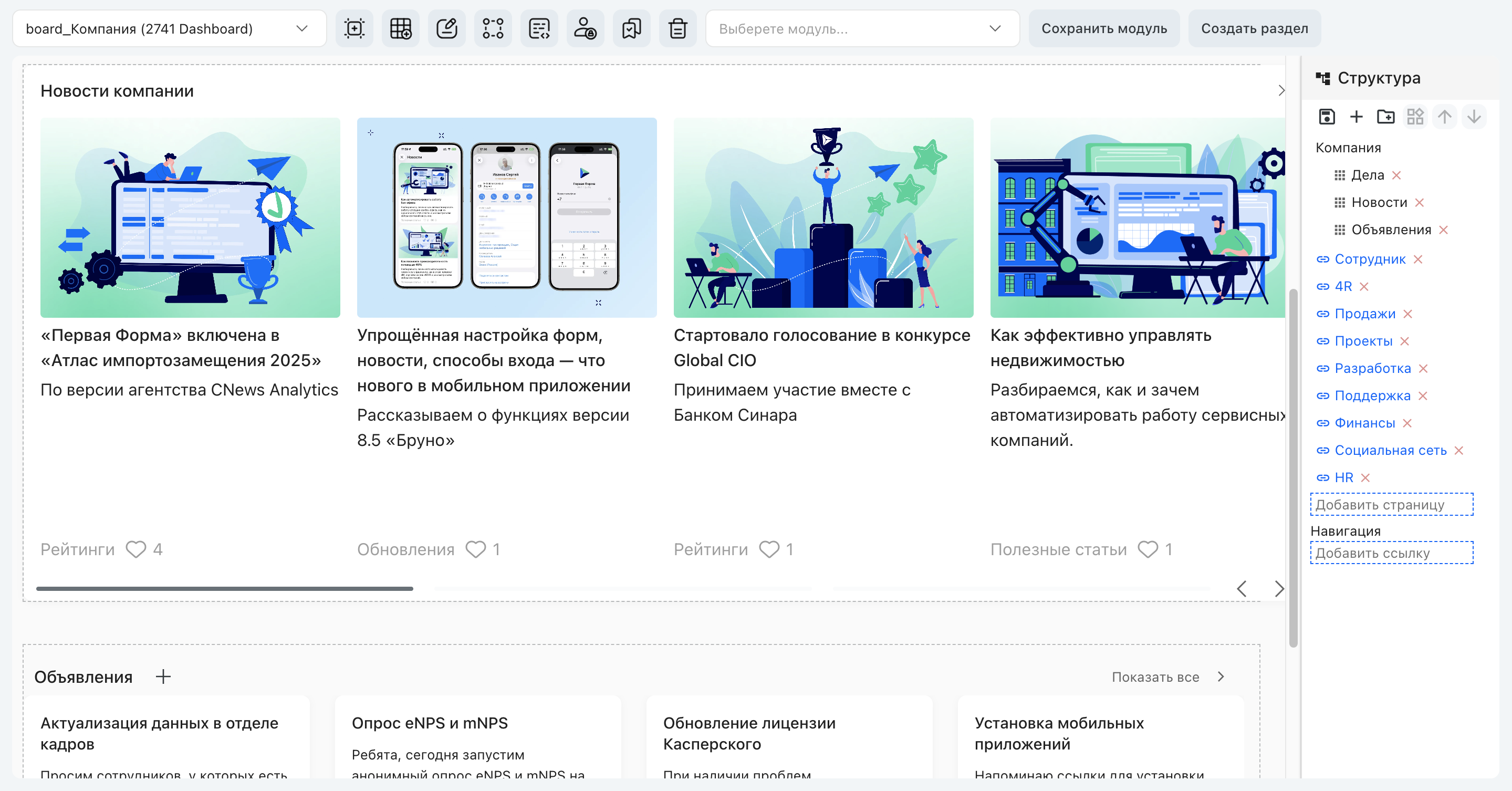
Task: Remove the Разработка link with its X
Action: click(x=1423, y=369)
